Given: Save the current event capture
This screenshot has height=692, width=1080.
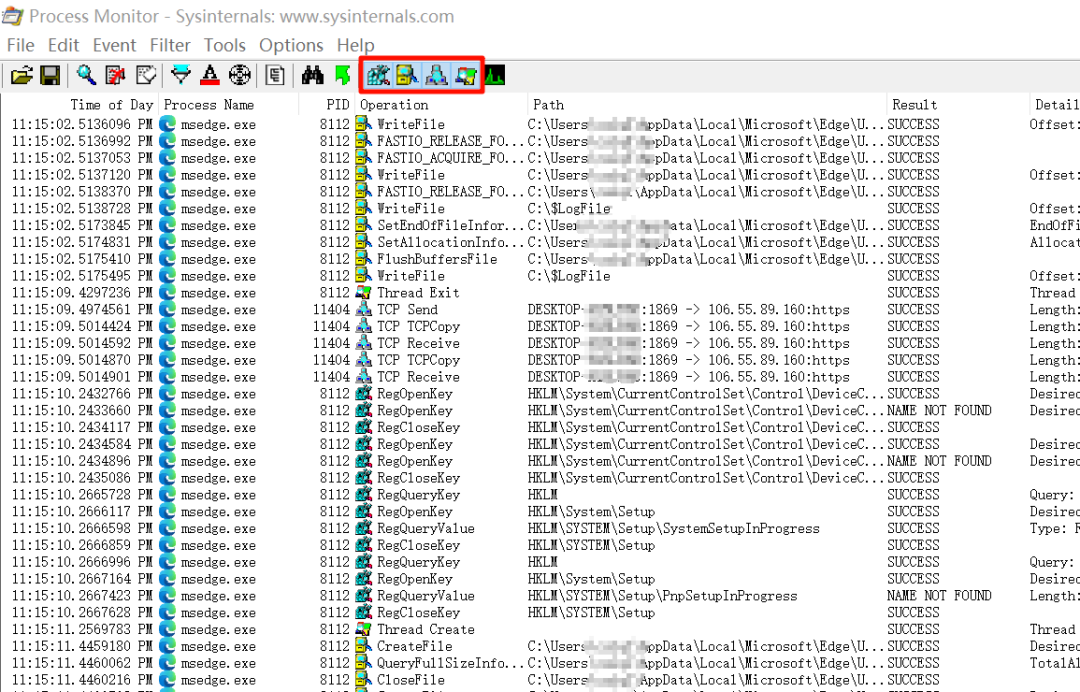Looking at the screenshot, I should tap(50, 74).
